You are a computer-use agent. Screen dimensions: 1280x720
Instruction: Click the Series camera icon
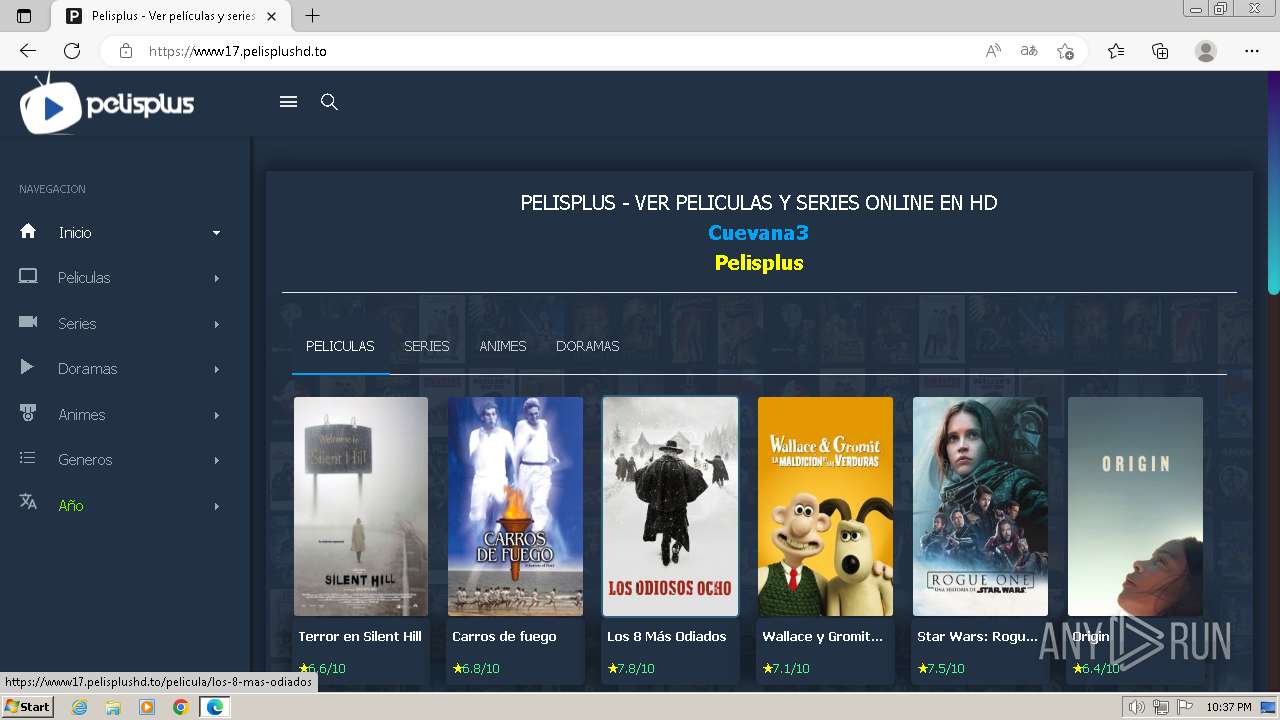click(28, 322)
